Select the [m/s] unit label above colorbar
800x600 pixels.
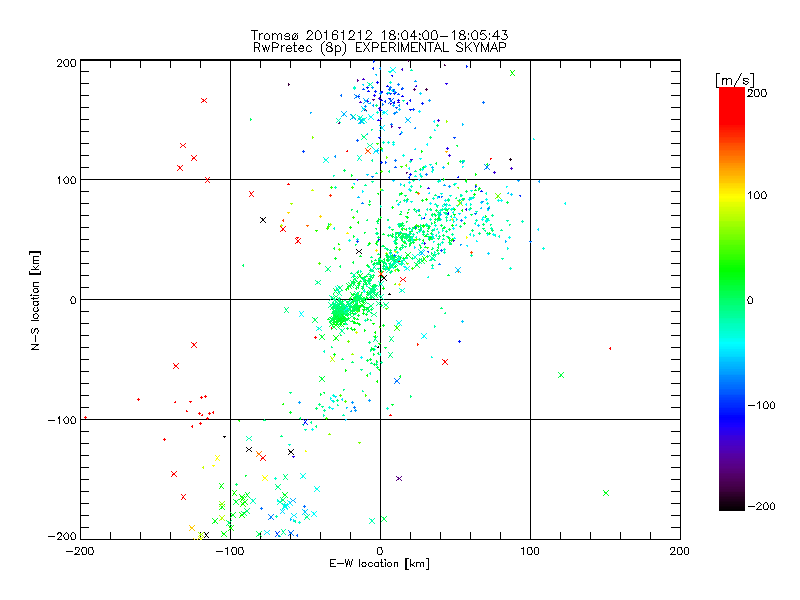click(x=735, y=80)
